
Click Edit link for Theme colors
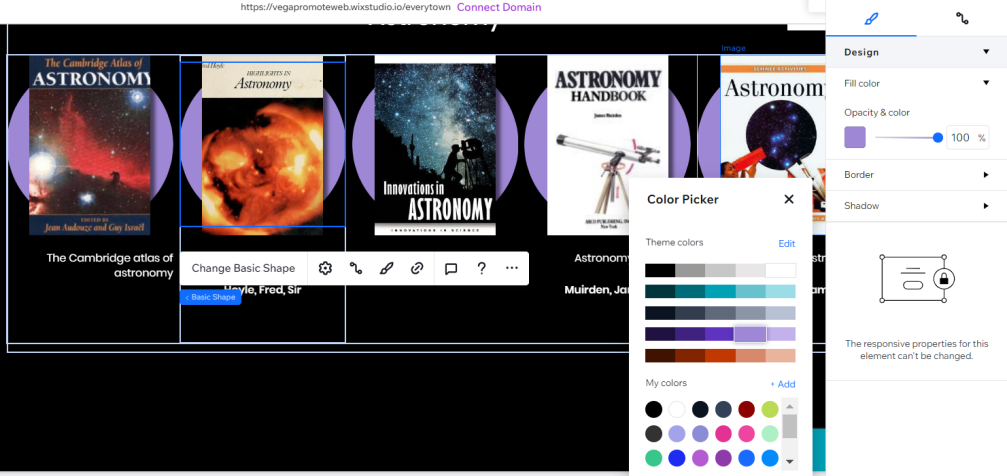787,243
